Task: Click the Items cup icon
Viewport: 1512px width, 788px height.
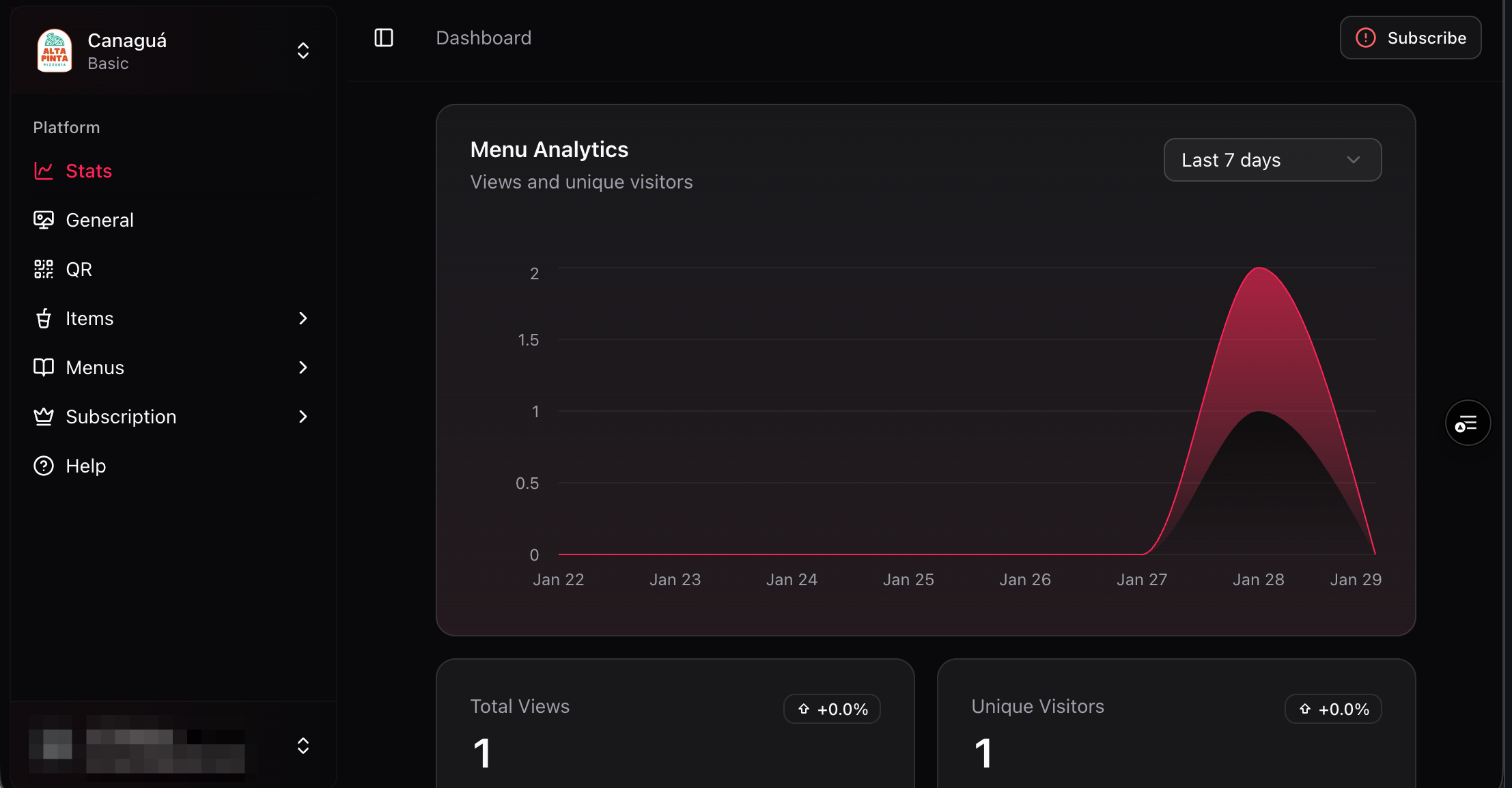Action: click(44, 318)
